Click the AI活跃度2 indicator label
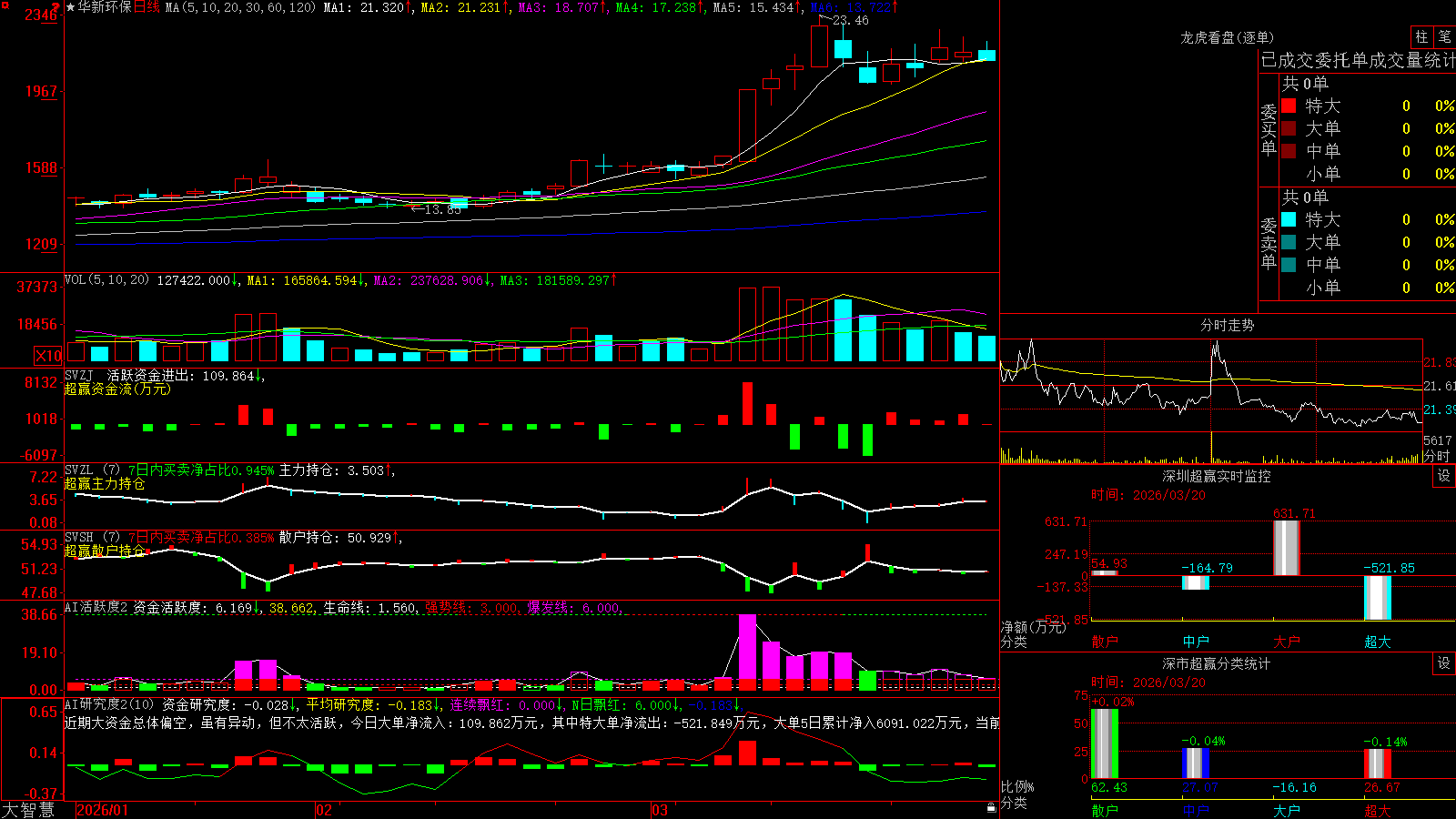Viewport: 1456px width, 819px height. tap(96, 608)
